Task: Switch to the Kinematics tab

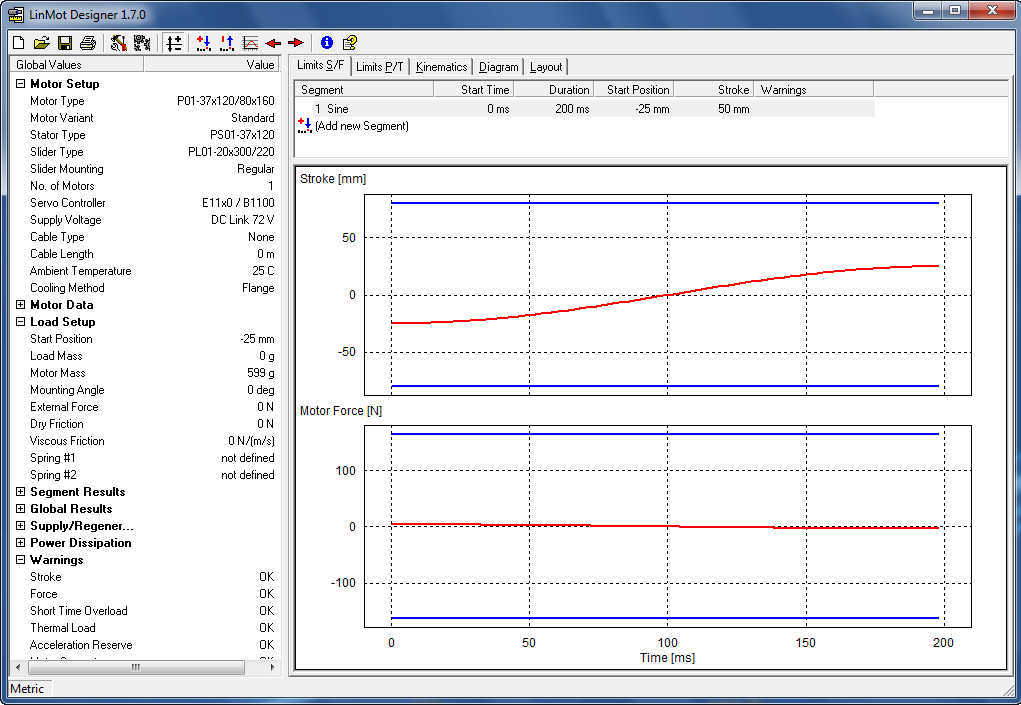Action: point(441,67)
